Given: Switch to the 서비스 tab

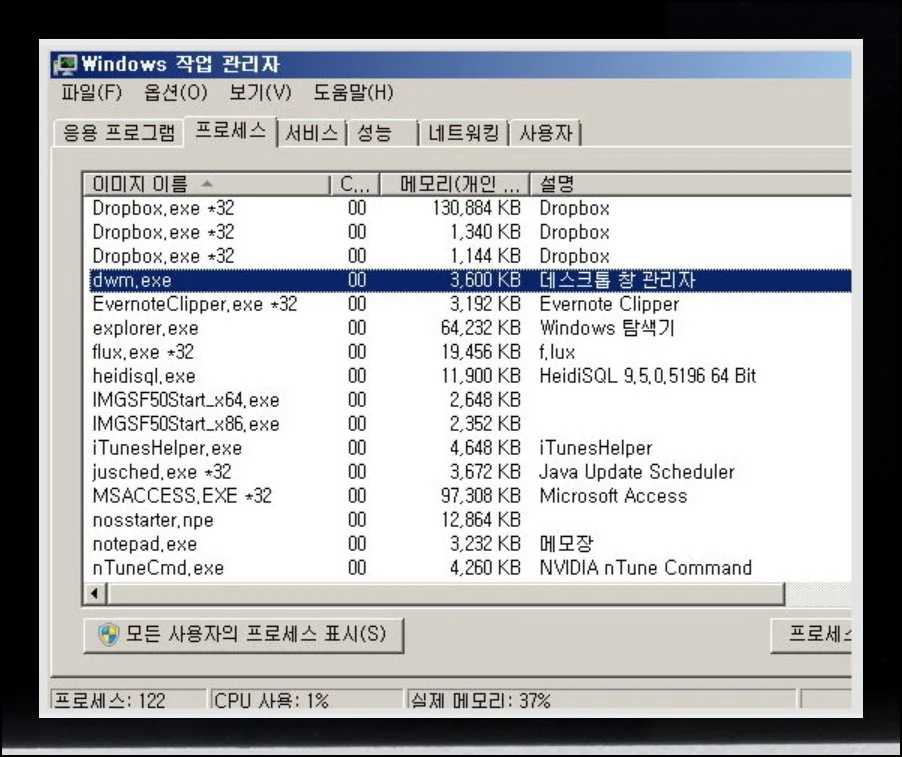Looking at the screenshot, I should [312, 133].
